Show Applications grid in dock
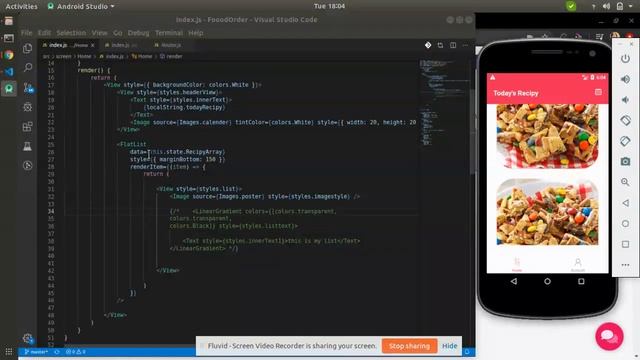640x360 pixels. (9, 351)
